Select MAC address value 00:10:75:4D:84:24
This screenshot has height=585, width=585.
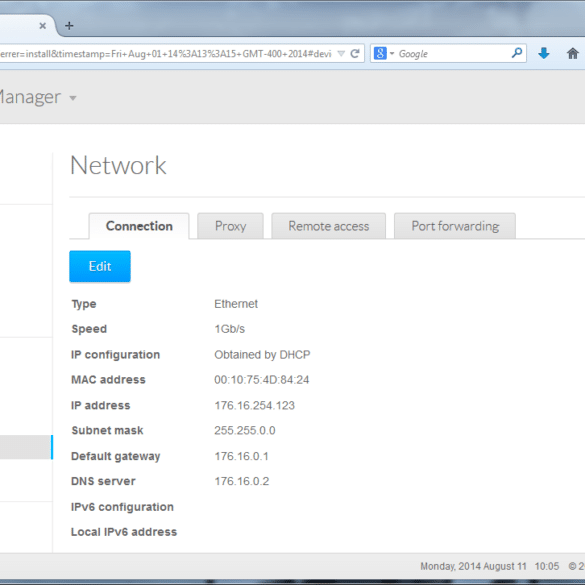click(x=262, y=380)
